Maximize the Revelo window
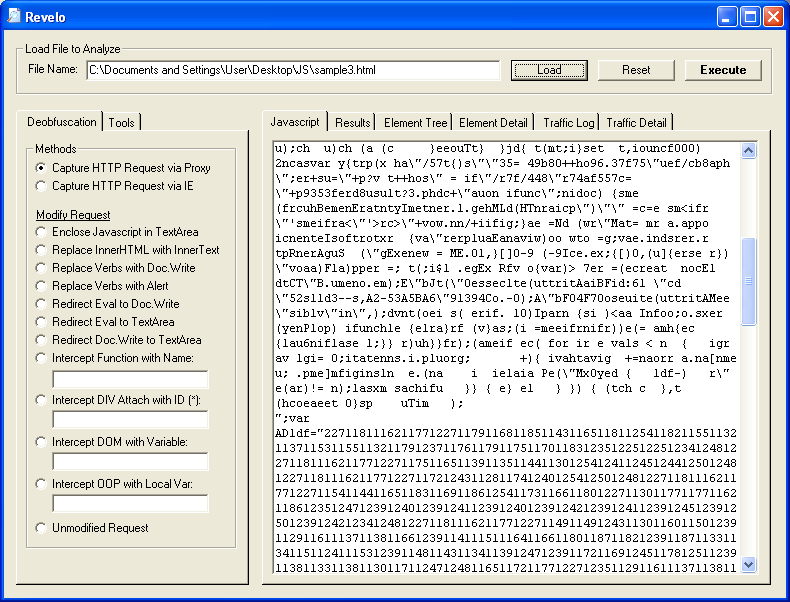Image resolution: width=790 pixels, height=602 pixels. 750,16
